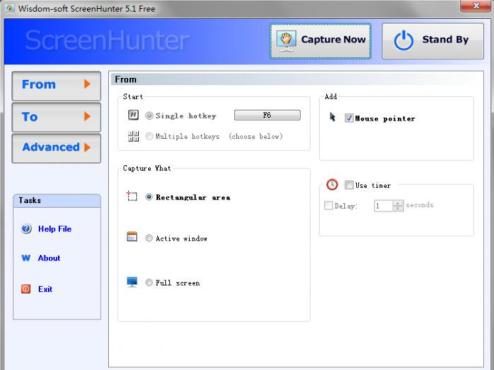Close the ScreenHunter window
The width and height of the screenshot is (494, 370).
point(476,6)
